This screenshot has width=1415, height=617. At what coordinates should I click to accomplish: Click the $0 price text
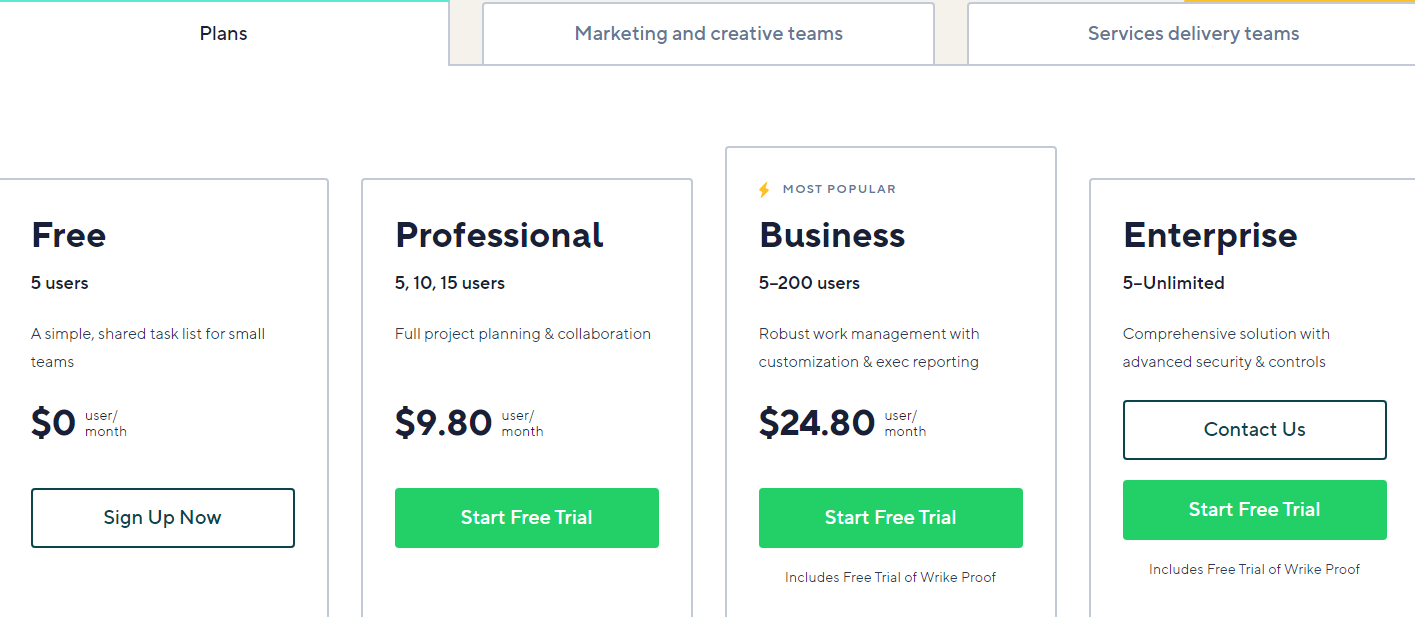53,423
